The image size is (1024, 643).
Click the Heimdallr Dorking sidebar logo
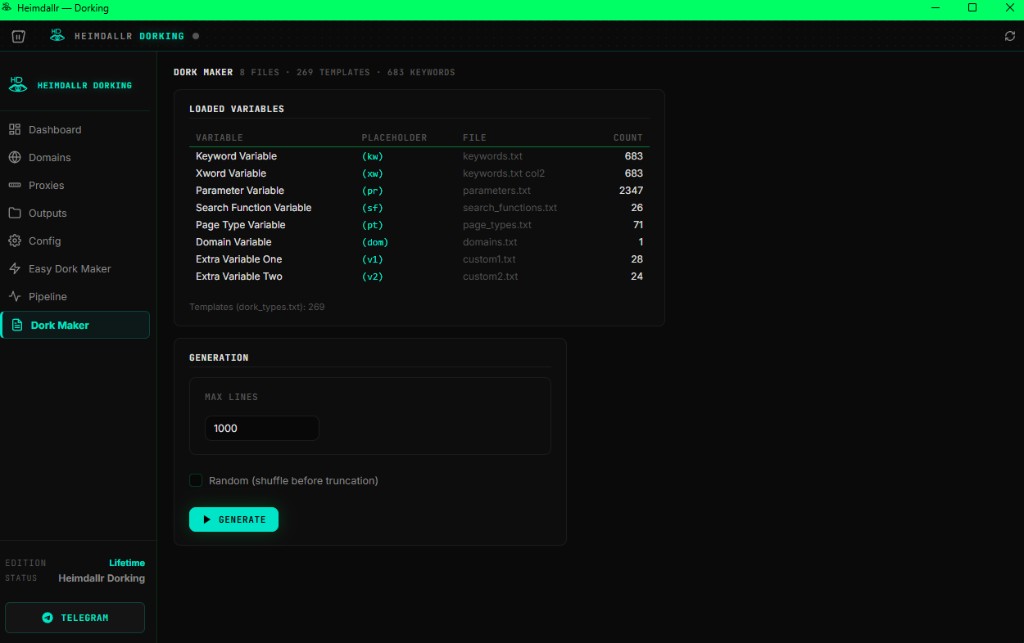(x=18, y=85)
